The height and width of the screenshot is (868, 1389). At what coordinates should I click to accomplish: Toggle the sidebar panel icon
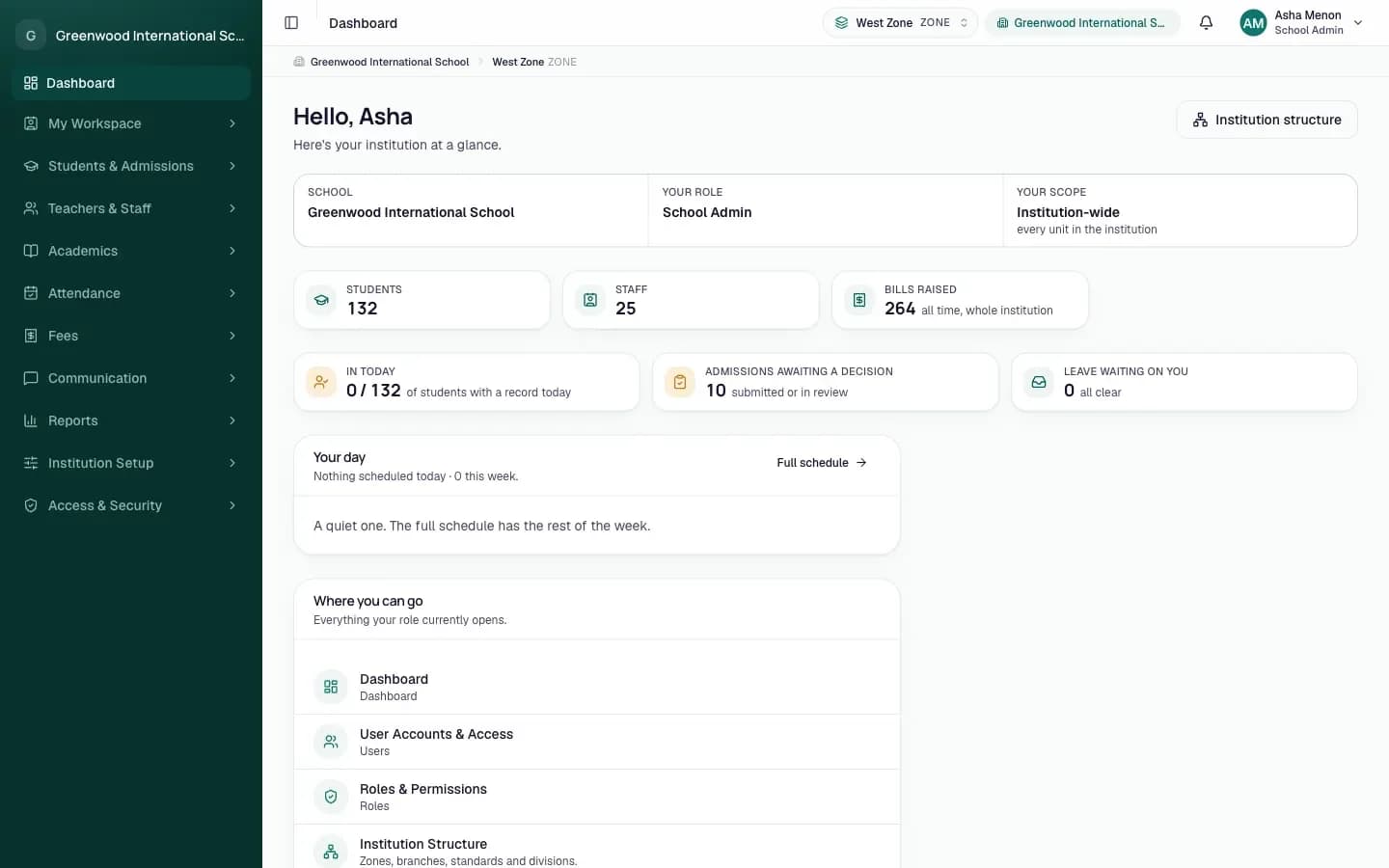[x=291, y=23]
